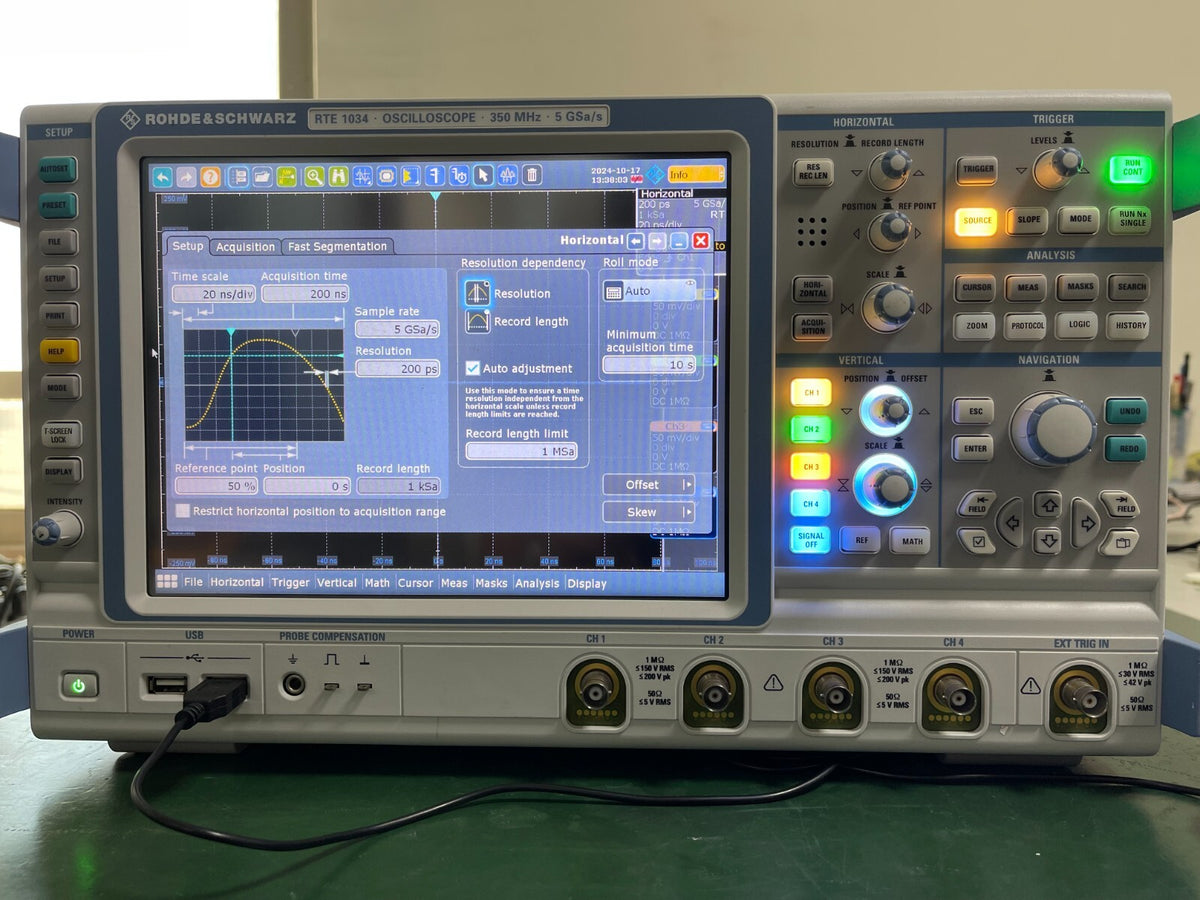Open the Analysis menu

coord(537,583)
